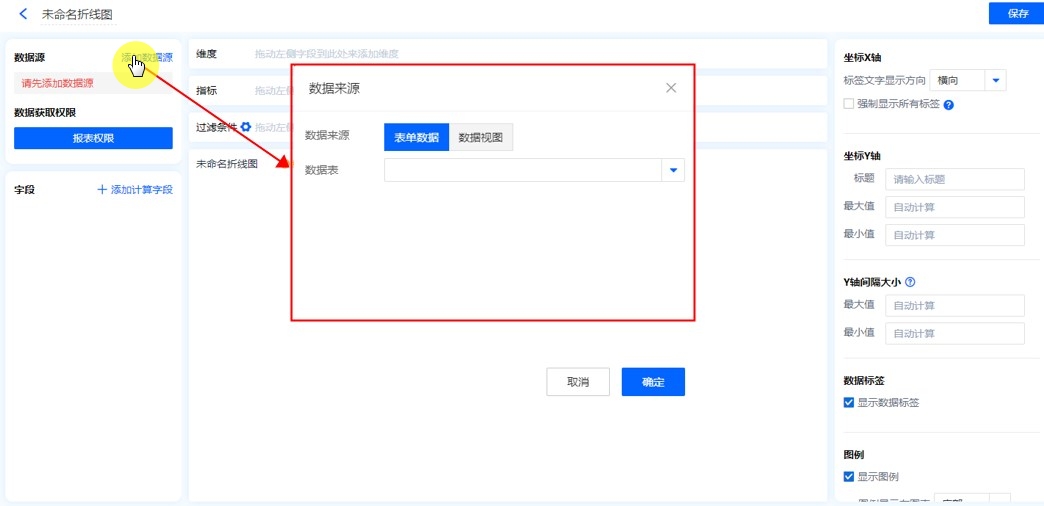Screen dimensions: 1044x506
Task: Open the filter condition gear settings
Action: click(246, 127)
